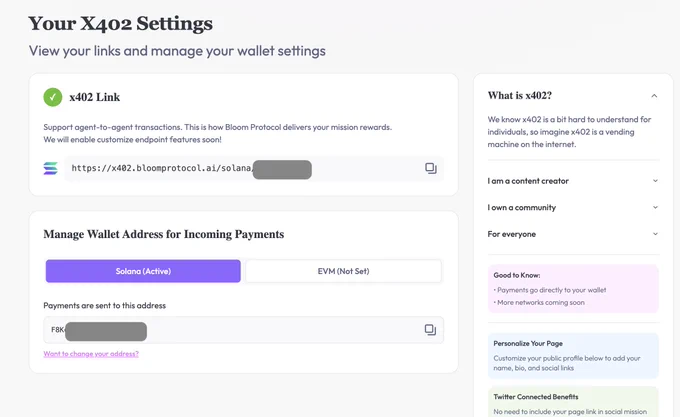Click the green checkmark next to x402 Link
Viewport: 680px width, 417px height.
pos(52,97)
